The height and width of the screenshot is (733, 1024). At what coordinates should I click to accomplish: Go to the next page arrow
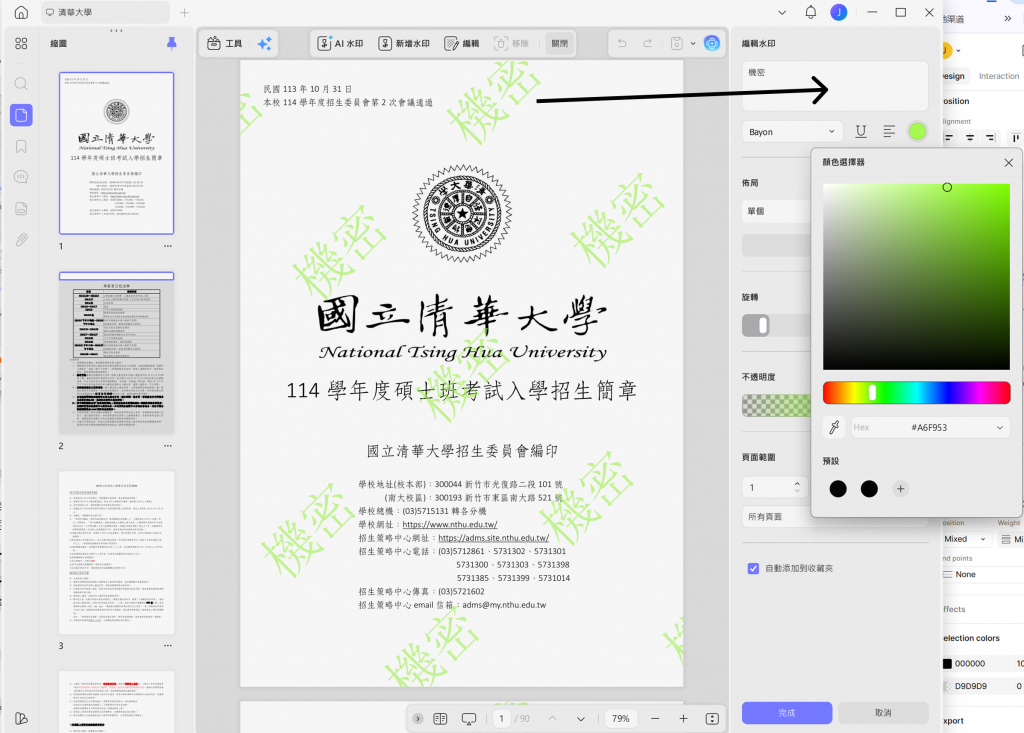coord(581,719)
